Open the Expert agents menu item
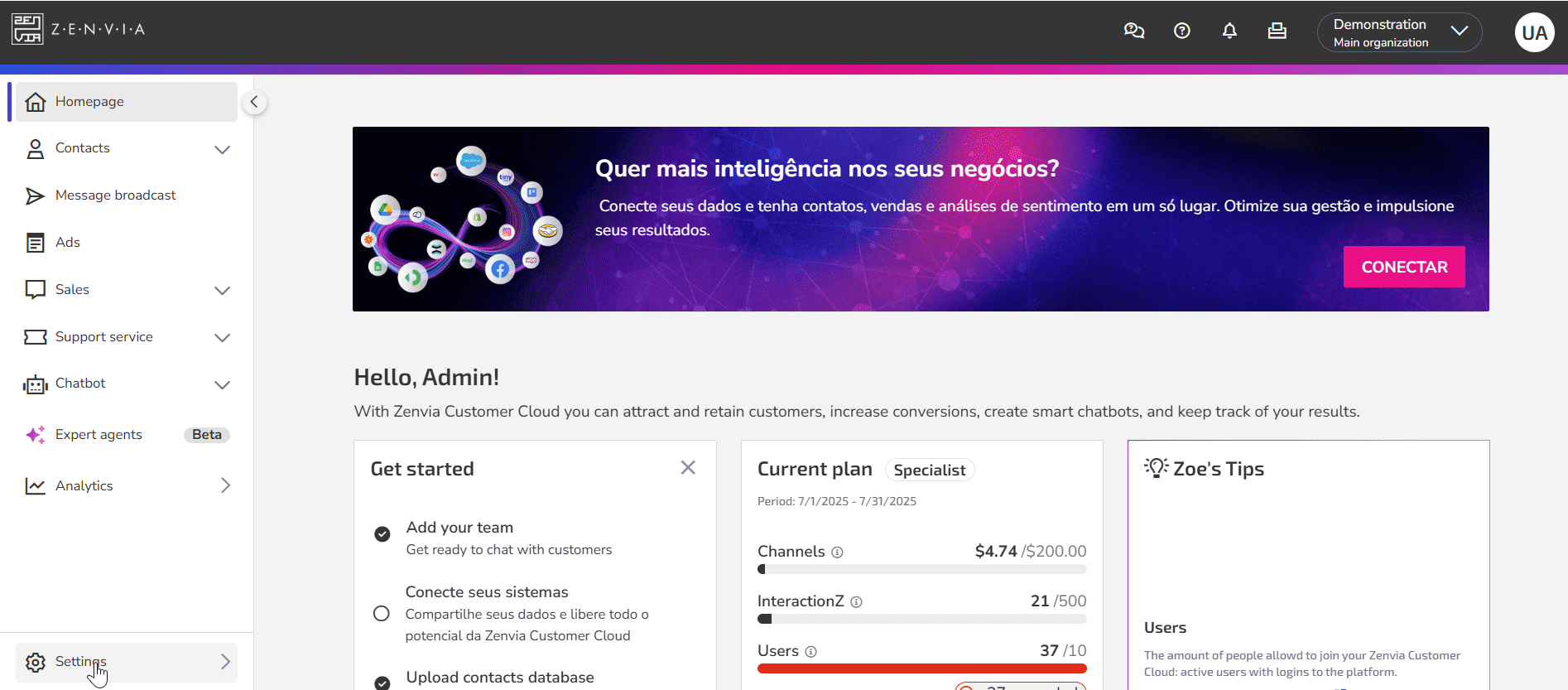 (x=127, y=435)
